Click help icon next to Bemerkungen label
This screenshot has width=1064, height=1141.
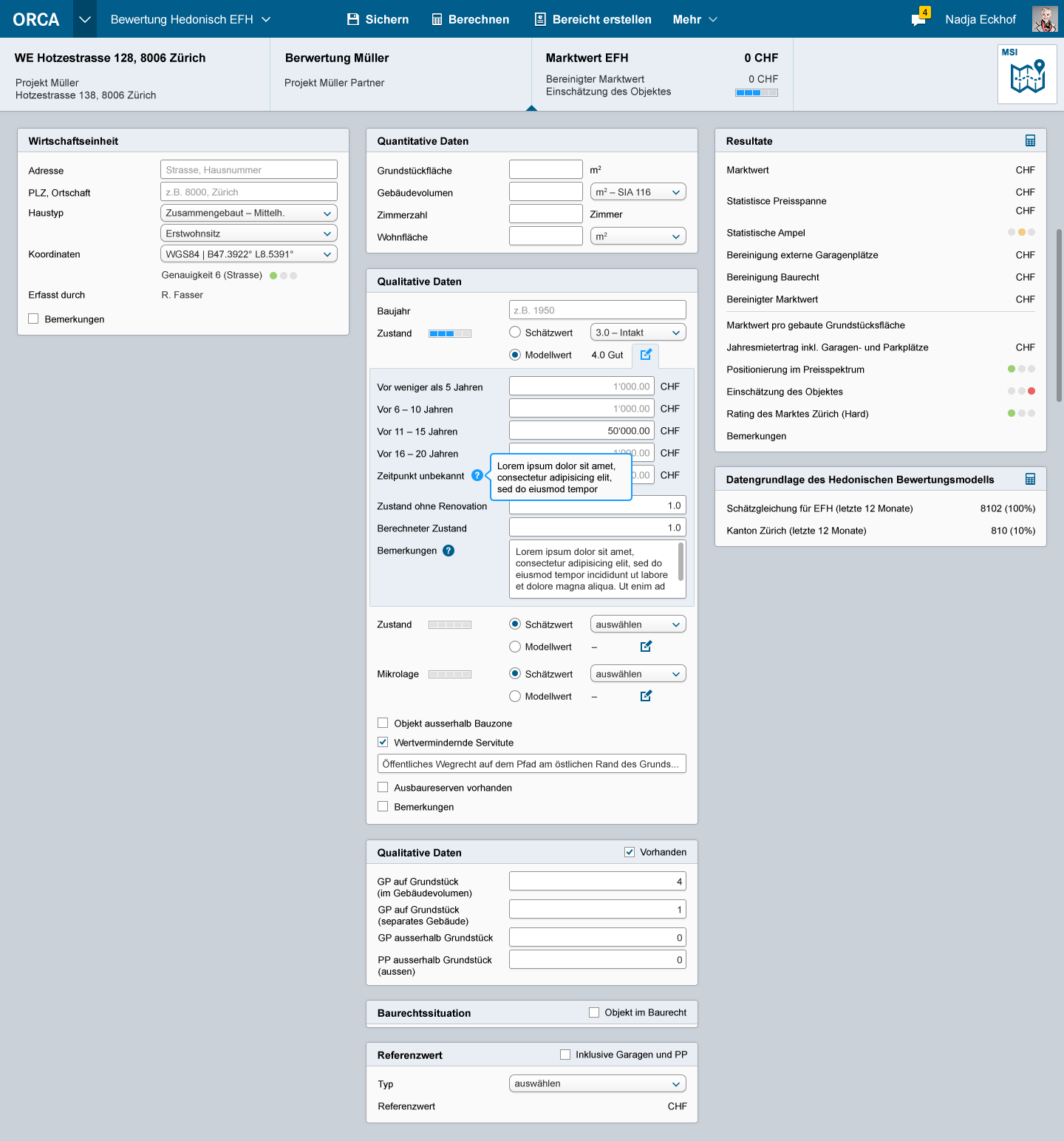(x=449, y=551)
